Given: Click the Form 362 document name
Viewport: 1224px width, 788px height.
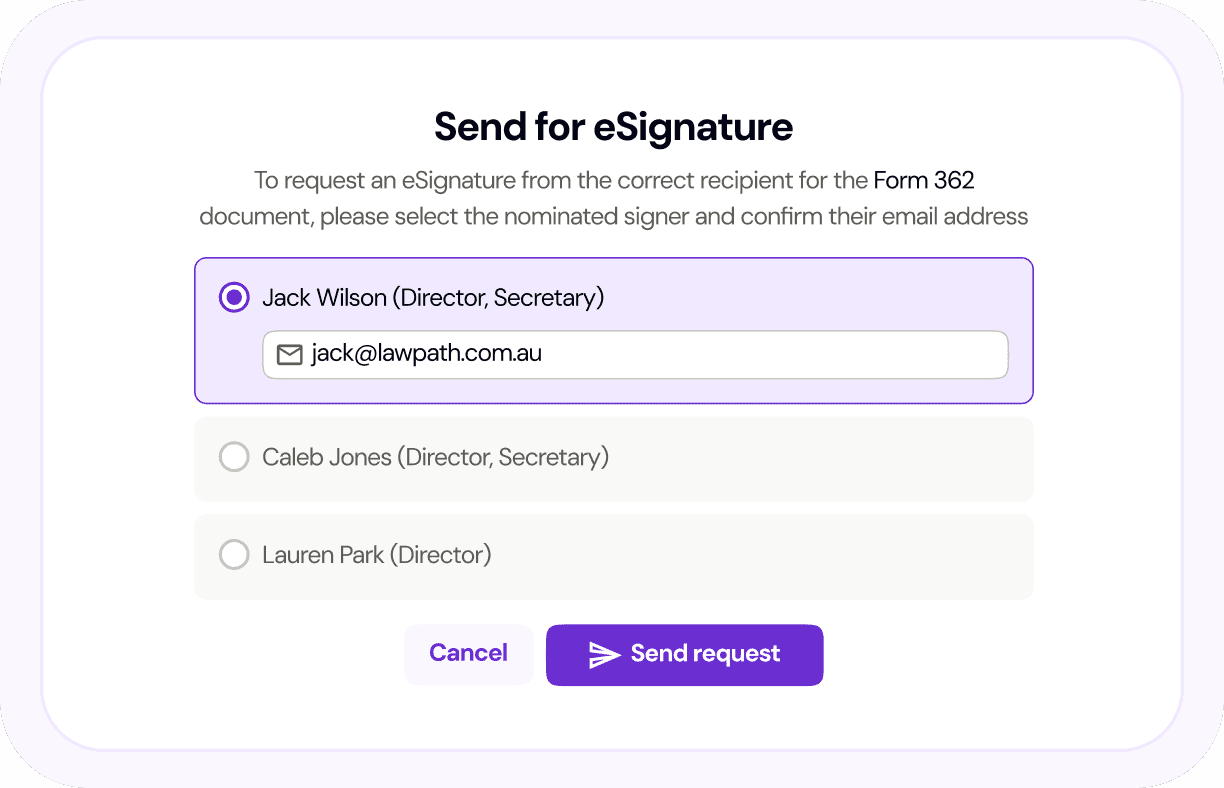Looking at the screenshot, I should click(923, 181).
